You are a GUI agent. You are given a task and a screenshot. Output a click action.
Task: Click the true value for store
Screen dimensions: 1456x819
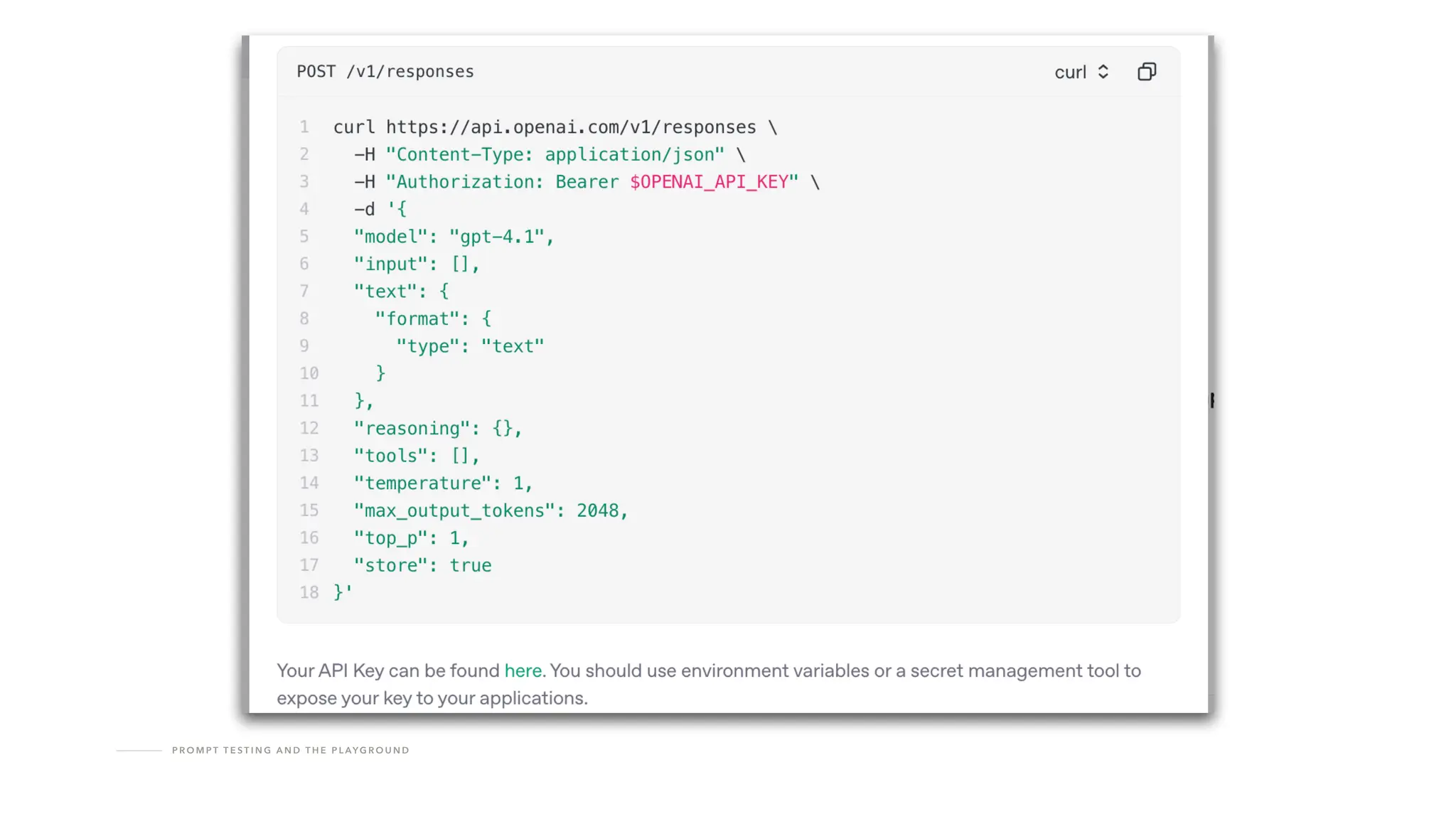pyautogui.click(x=471, y=565)
